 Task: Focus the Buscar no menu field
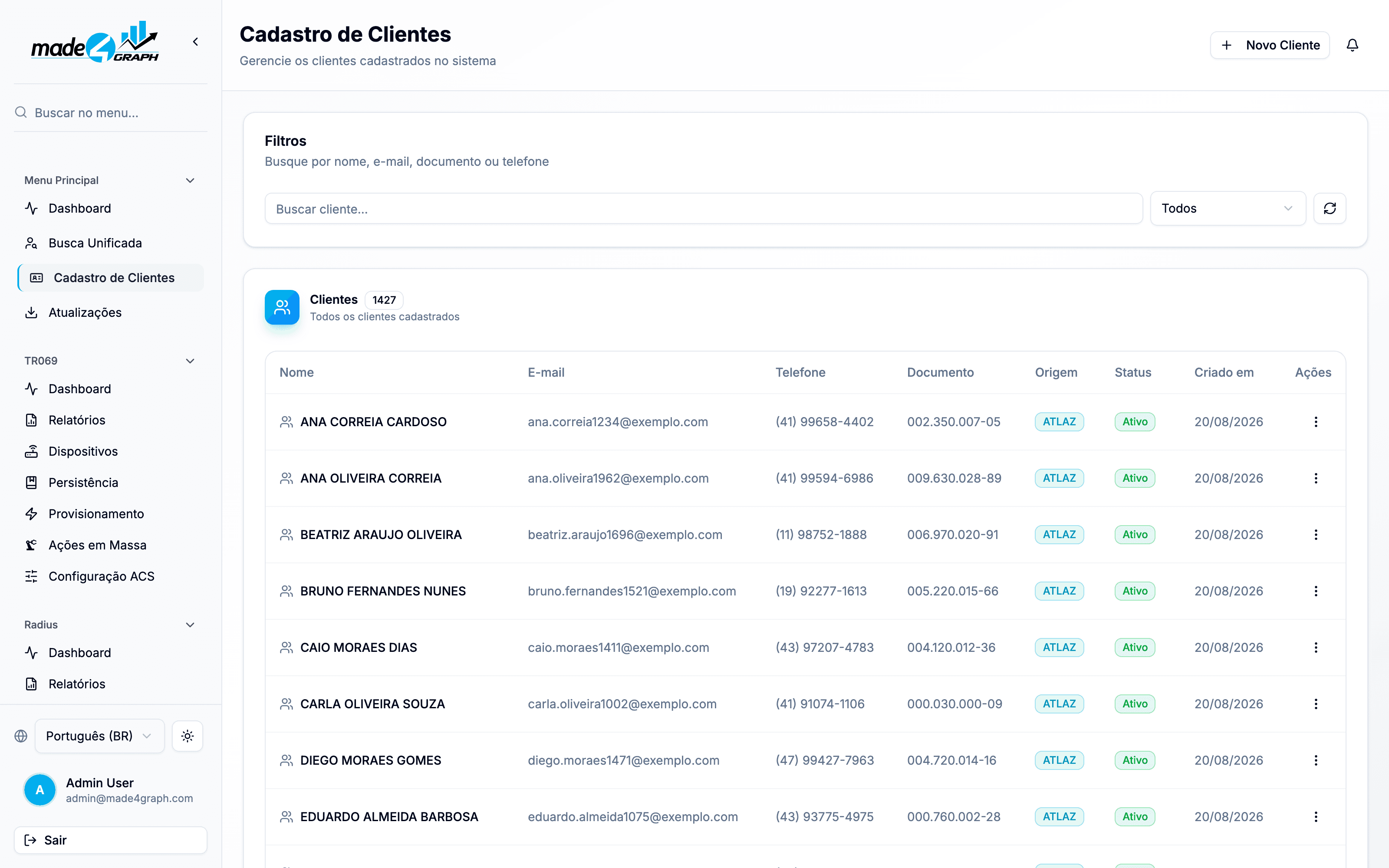(x=111, y=112)
